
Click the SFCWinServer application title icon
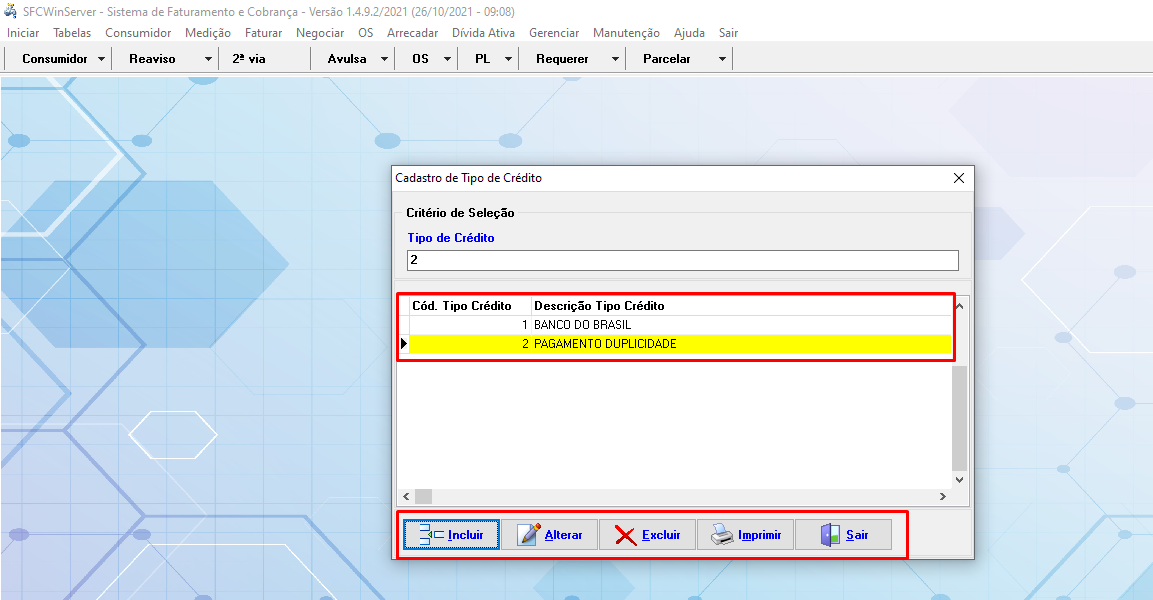tap(11, 11)
